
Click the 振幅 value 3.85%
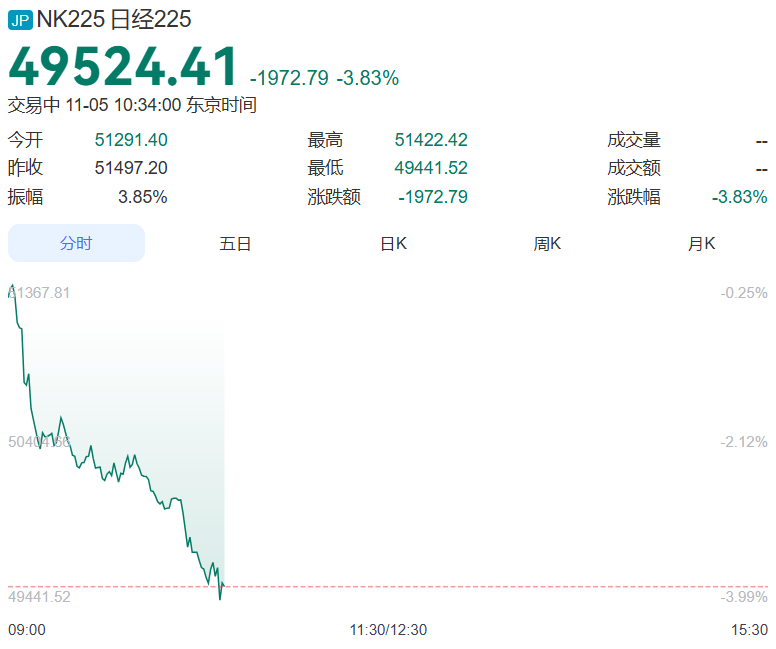click(142, 197)
